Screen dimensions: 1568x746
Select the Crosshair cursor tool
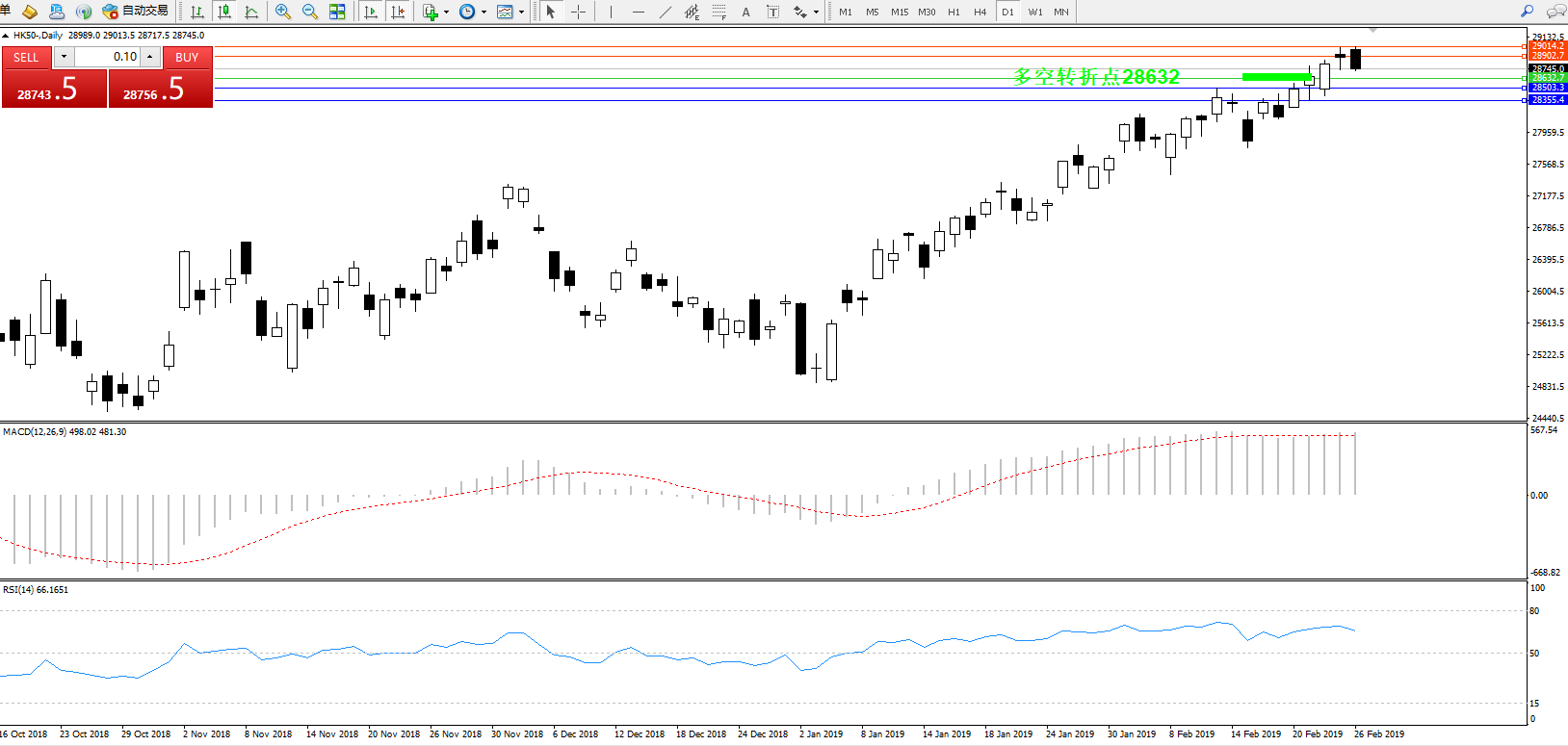[x=578, y=12]
